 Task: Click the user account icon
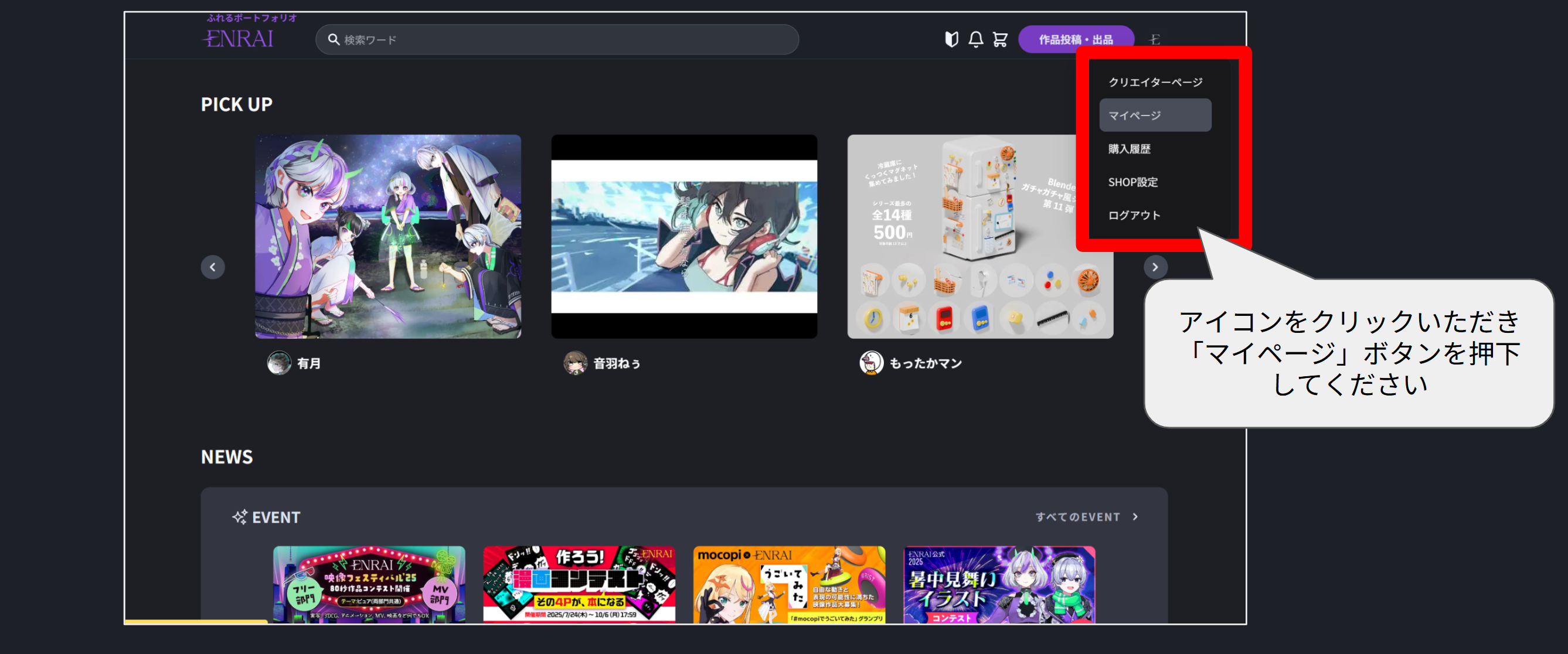pos(1155,39)
